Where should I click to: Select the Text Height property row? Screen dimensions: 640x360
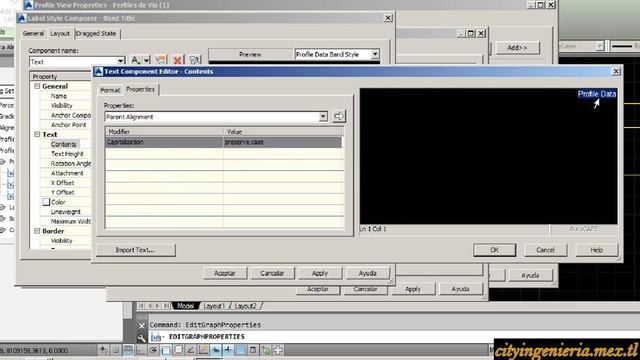[x=65, y=154]
